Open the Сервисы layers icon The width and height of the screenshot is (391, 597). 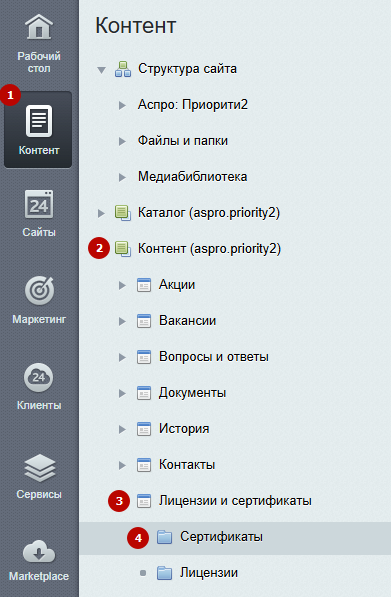click(x=40, y=468)
